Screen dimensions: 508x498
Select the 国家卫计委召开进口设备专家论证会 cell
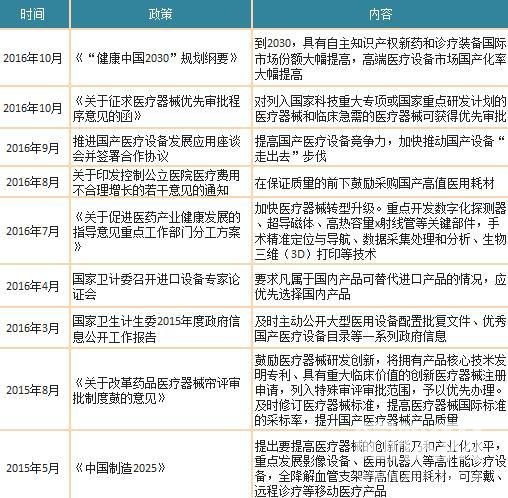160,286
